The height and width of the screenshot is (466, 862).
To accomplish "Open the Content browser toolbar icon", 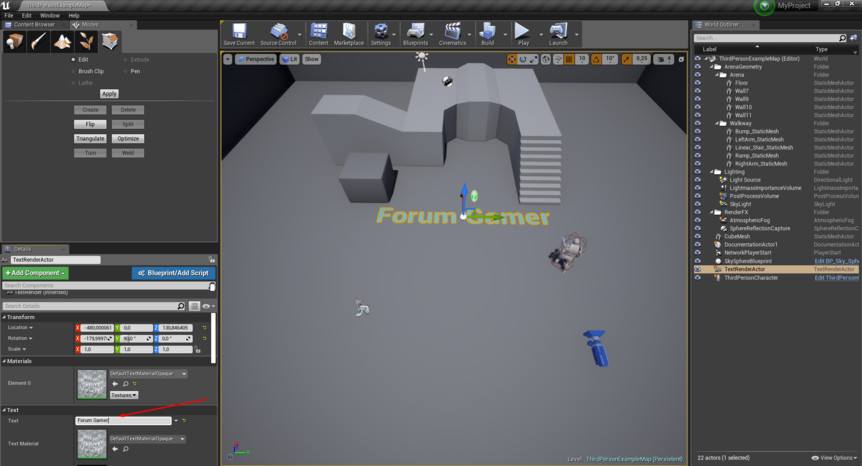I will tap(318, 34).
